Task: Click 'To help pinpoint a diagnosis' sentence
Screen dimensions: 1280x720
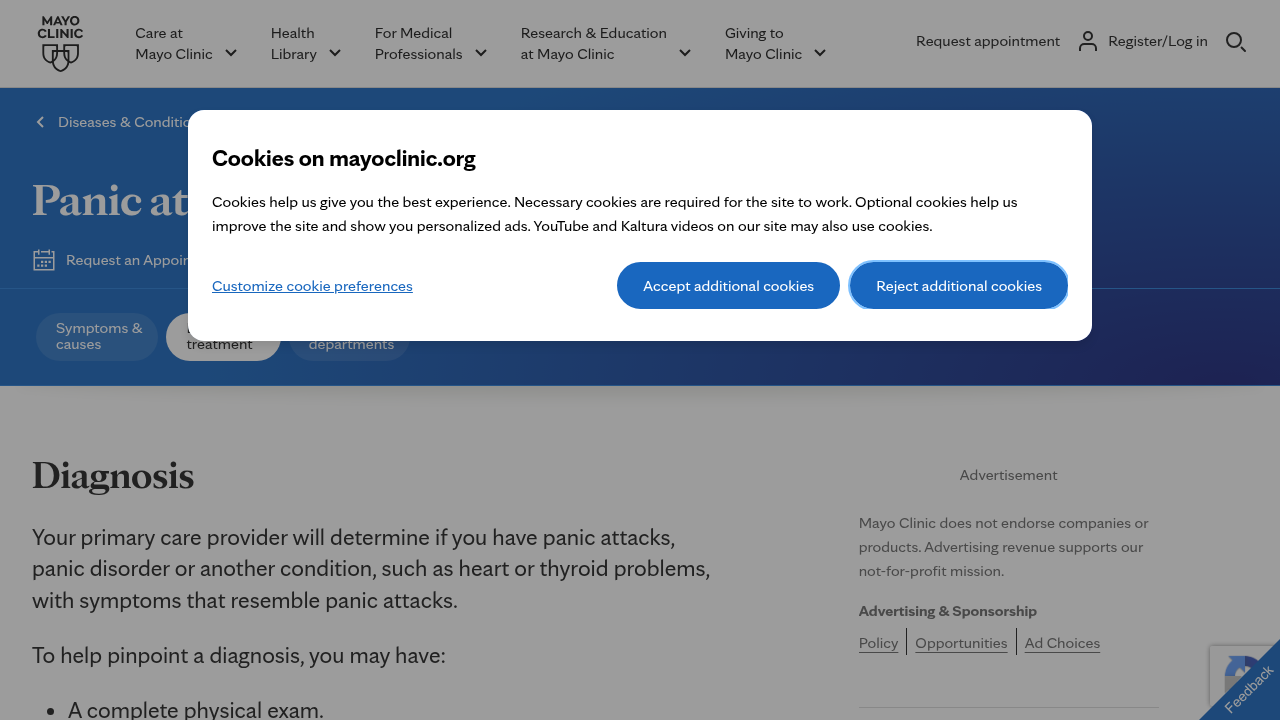Action: click(x=239, y=656)
